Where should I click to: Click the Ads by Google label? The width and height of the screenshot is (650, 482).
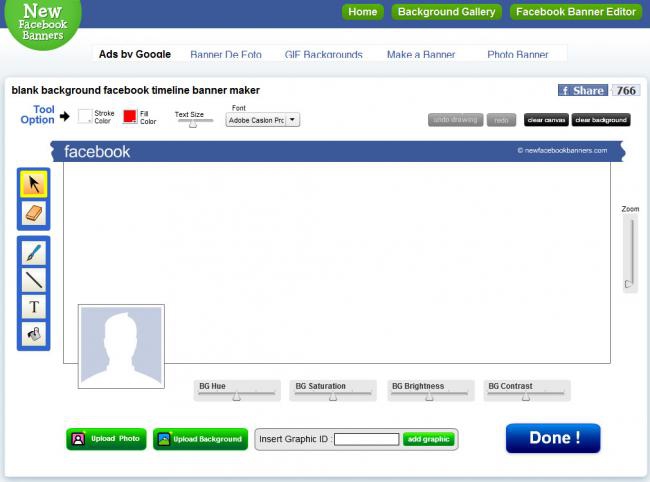(x=135, y=54)
